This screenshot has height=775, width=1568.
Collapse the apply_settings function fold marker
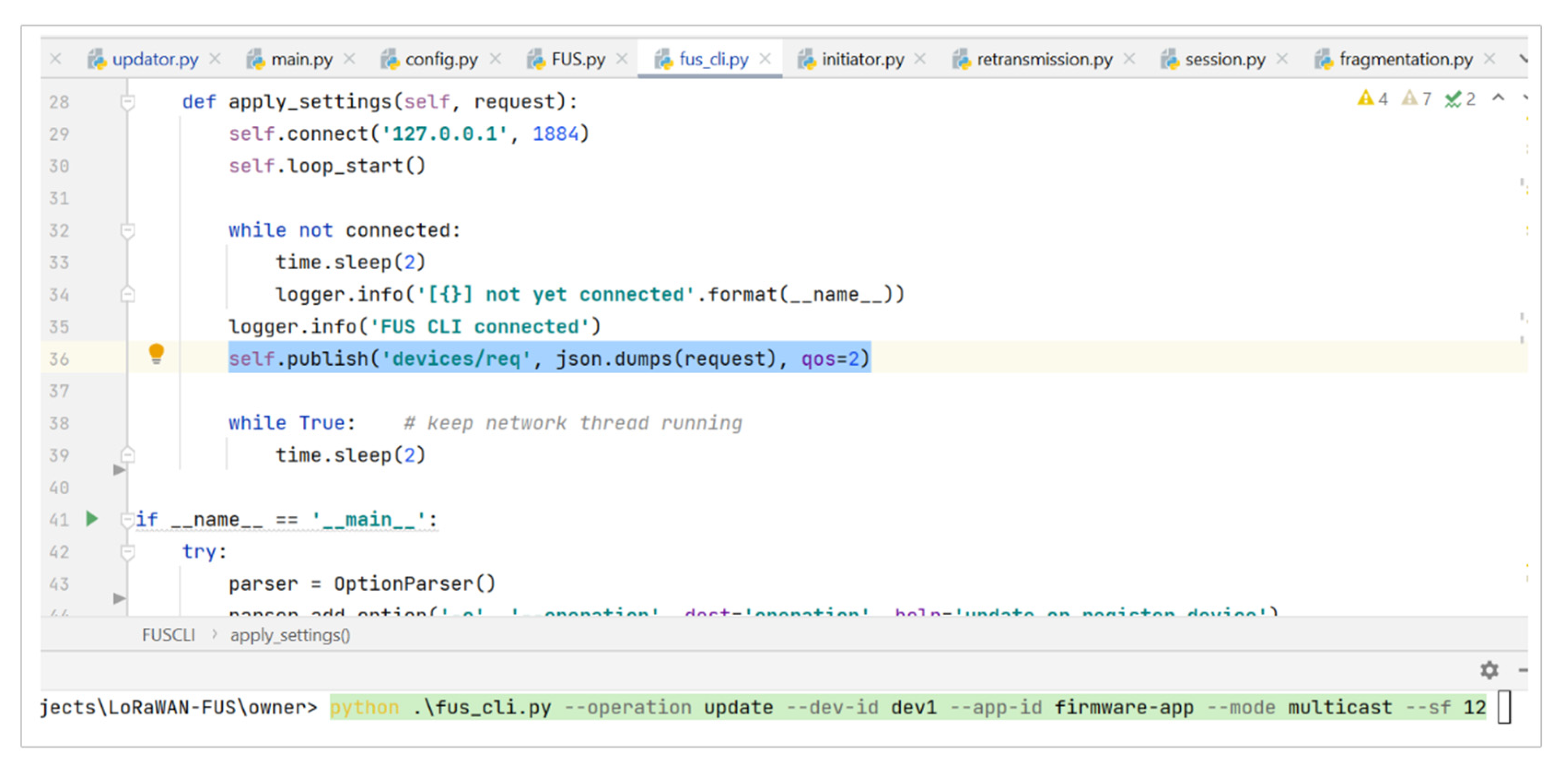tap(127, 102)
